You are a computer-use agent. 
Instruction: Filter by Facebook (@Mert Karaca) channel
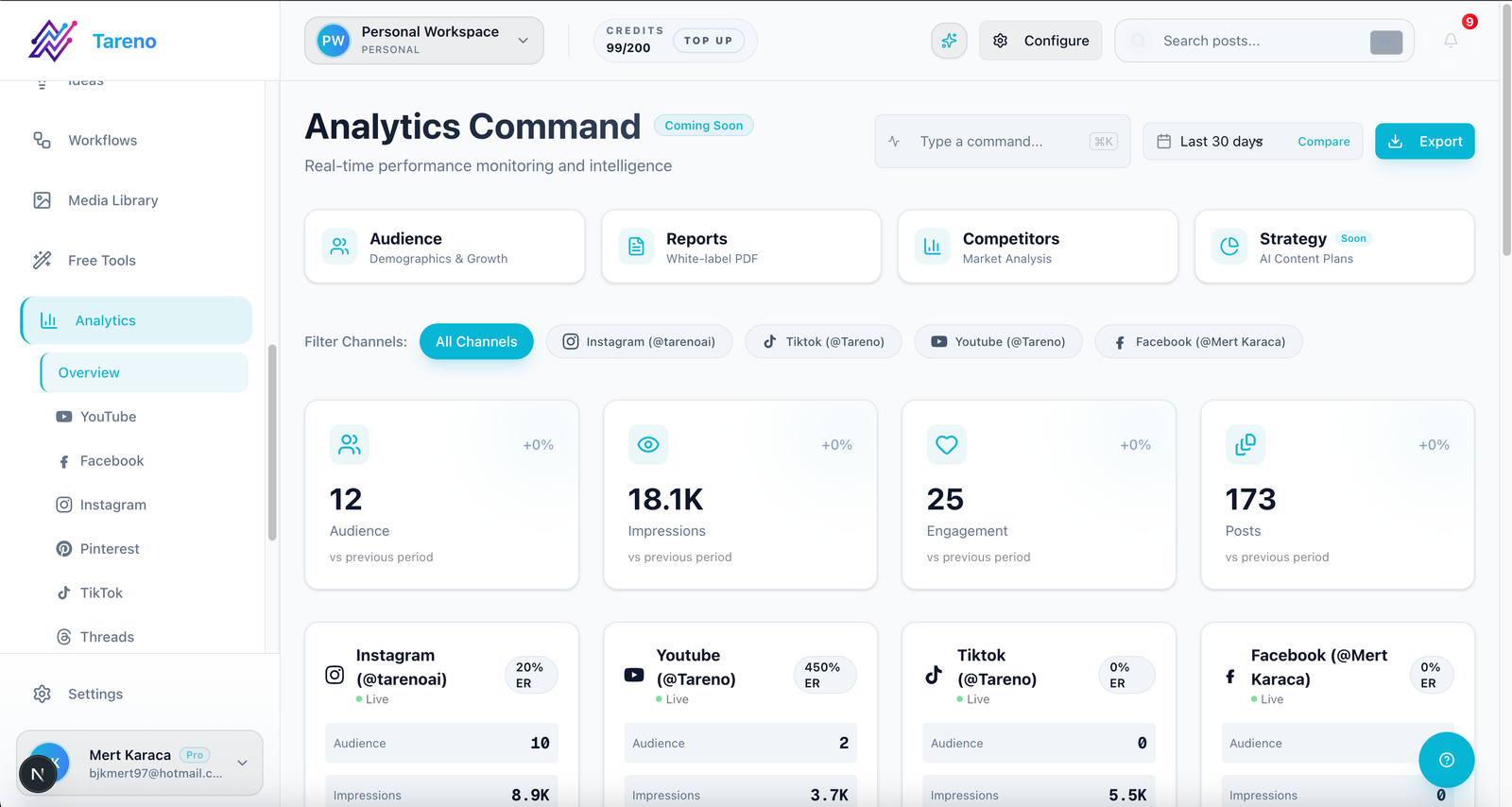pos(1198,341)
